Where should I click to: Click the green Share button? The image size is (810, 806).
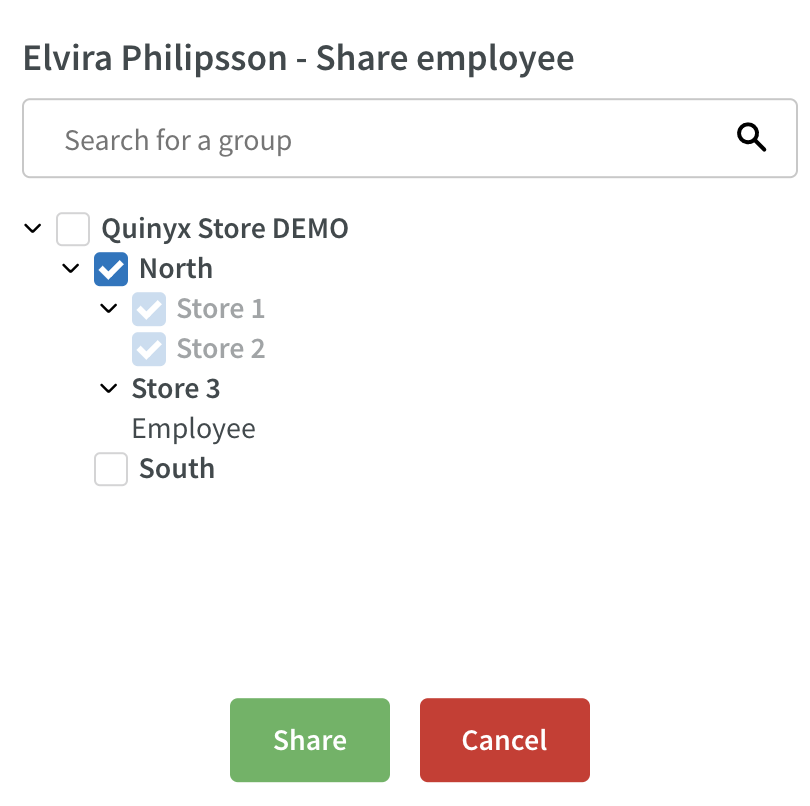[310, 740]
